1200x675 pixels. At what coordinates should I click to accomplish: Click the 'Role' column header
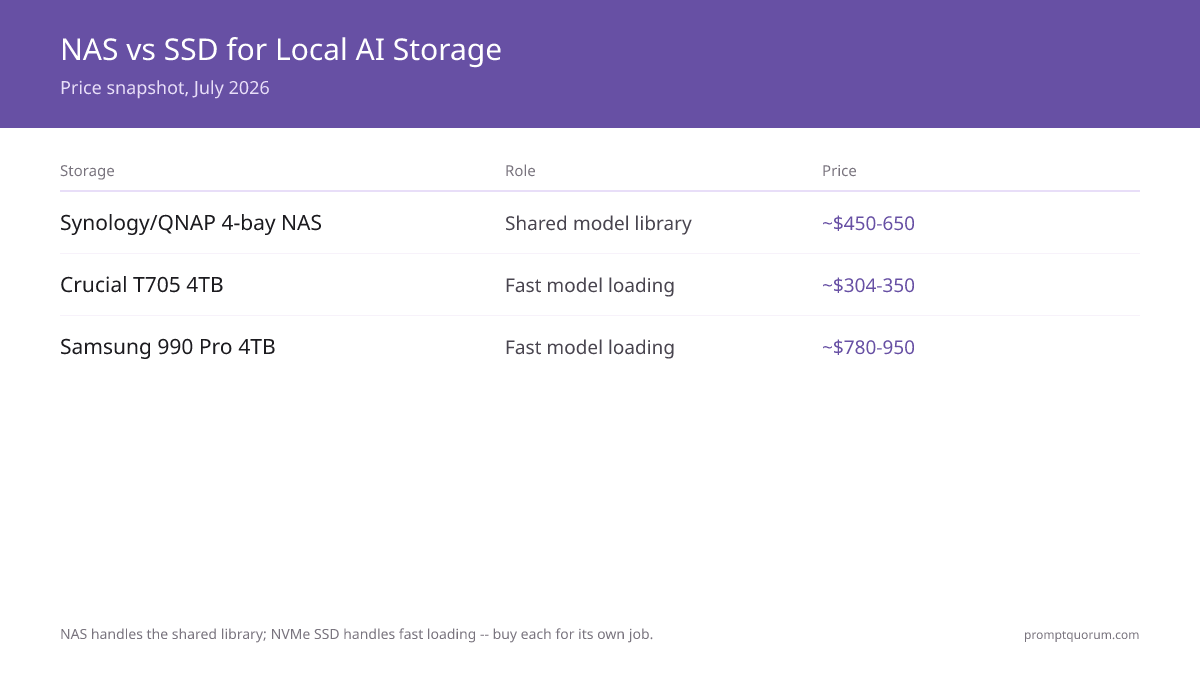(520, 171)
